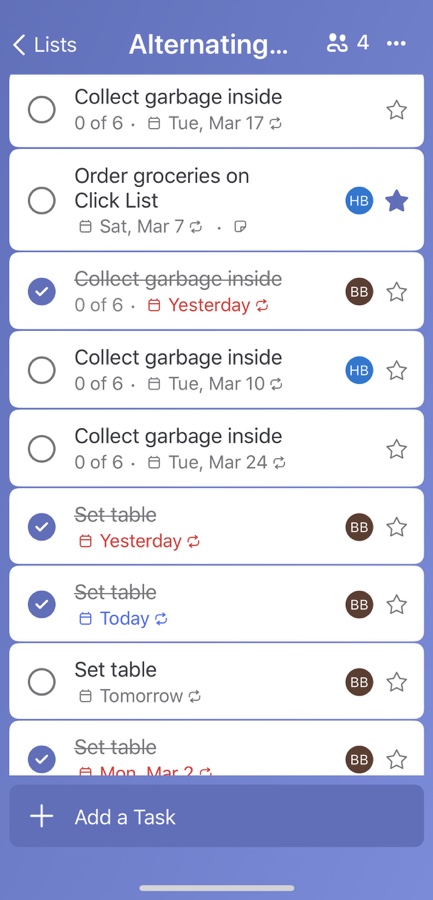Open the three-dot more options menu

pos(396,44)
